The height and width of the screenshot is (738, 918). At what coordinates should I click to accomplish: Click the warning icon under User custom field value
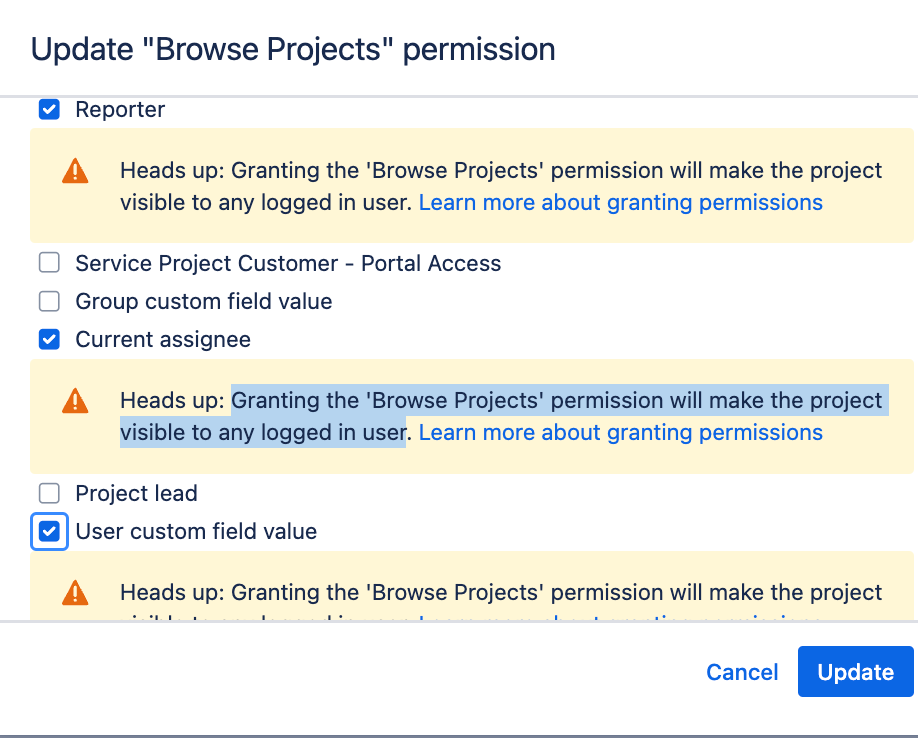75,593
